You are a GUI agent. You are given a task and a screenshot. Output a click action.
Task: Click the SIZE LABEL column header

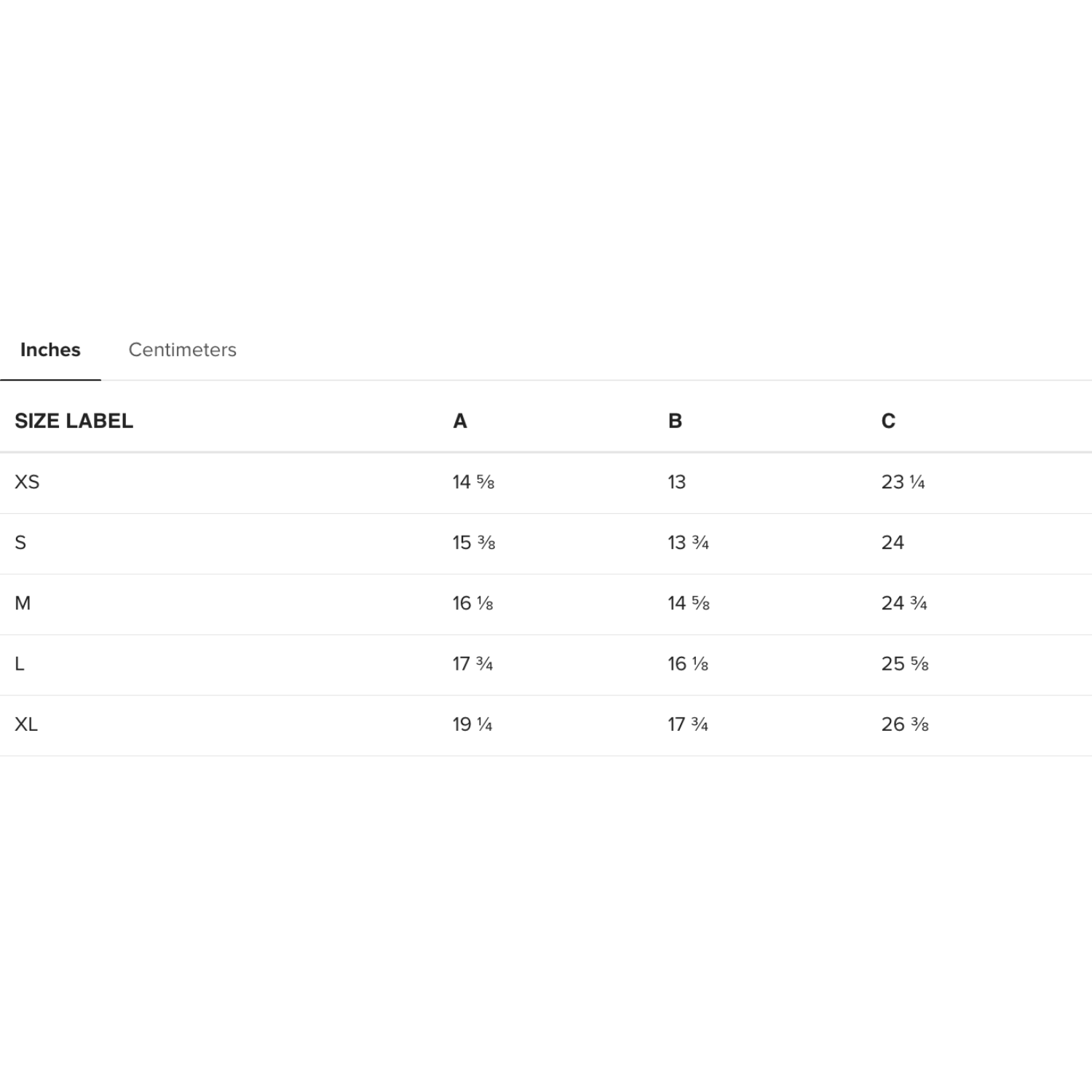pos(74,421)
